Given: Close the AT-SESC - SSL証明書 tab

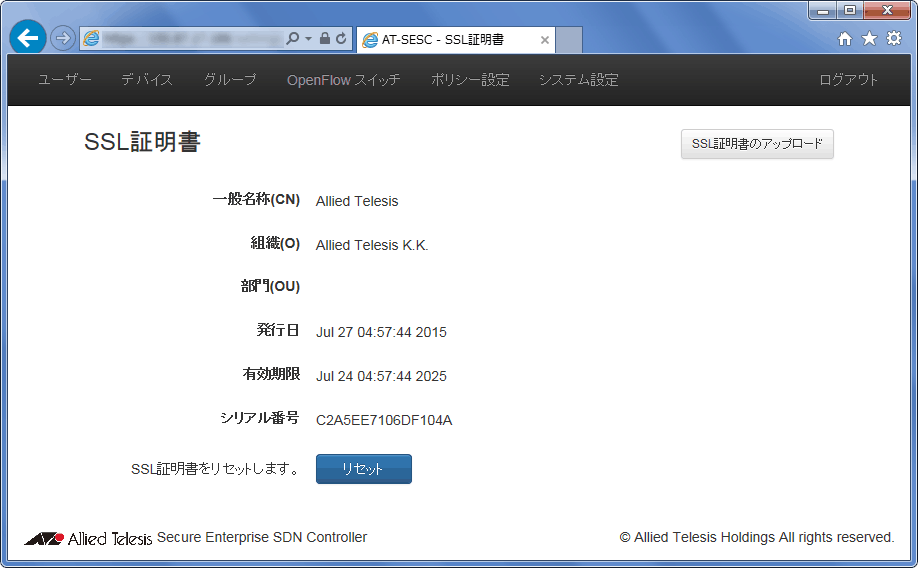Looking at the screenshot, I should click(544, 40).
